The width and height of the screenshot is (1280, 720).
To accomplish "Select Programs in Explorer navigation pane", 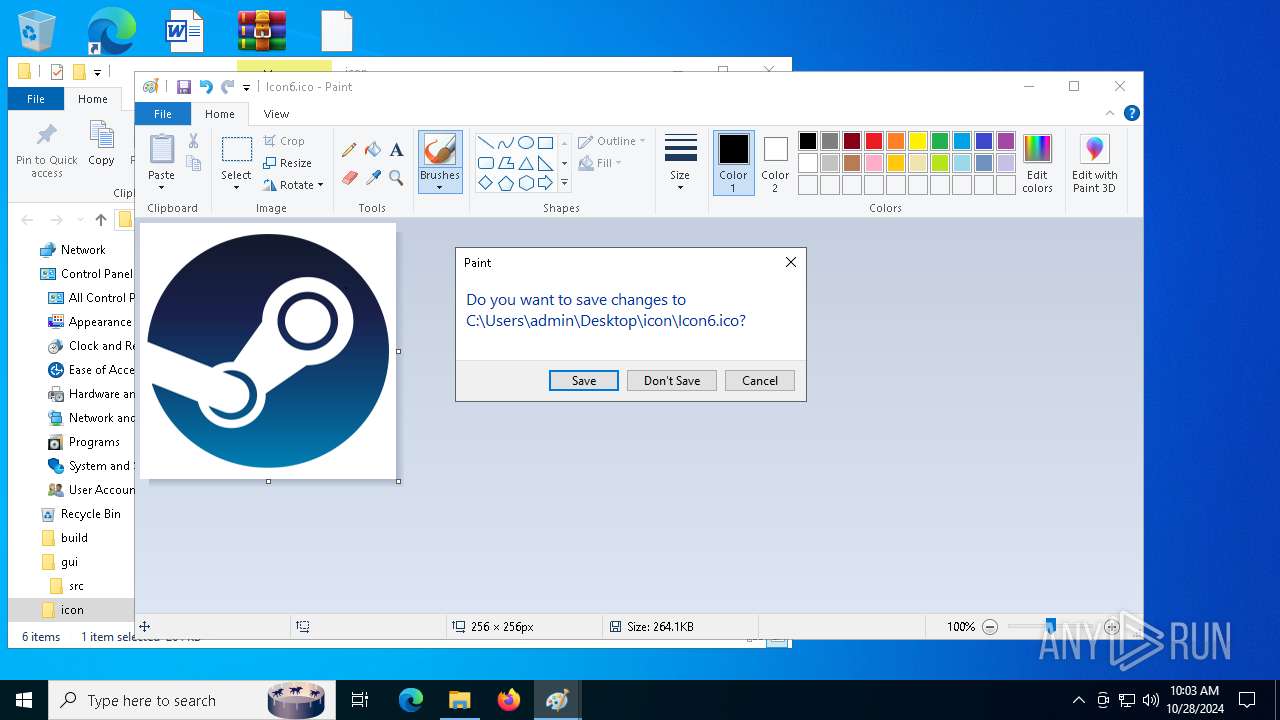I will tap(94, 442).
